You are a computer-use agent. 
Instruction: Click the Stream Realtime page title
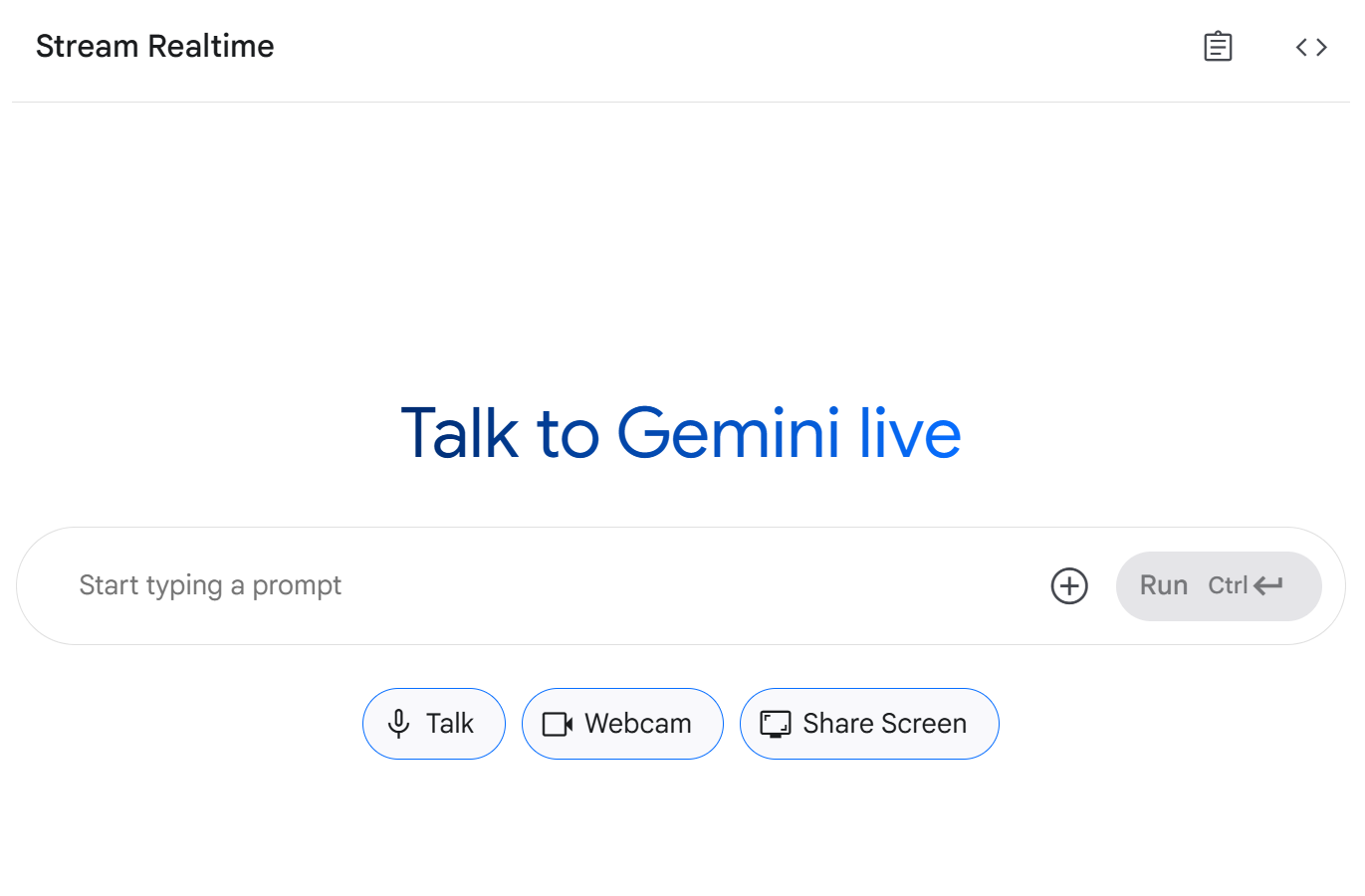tap(154, 47)
